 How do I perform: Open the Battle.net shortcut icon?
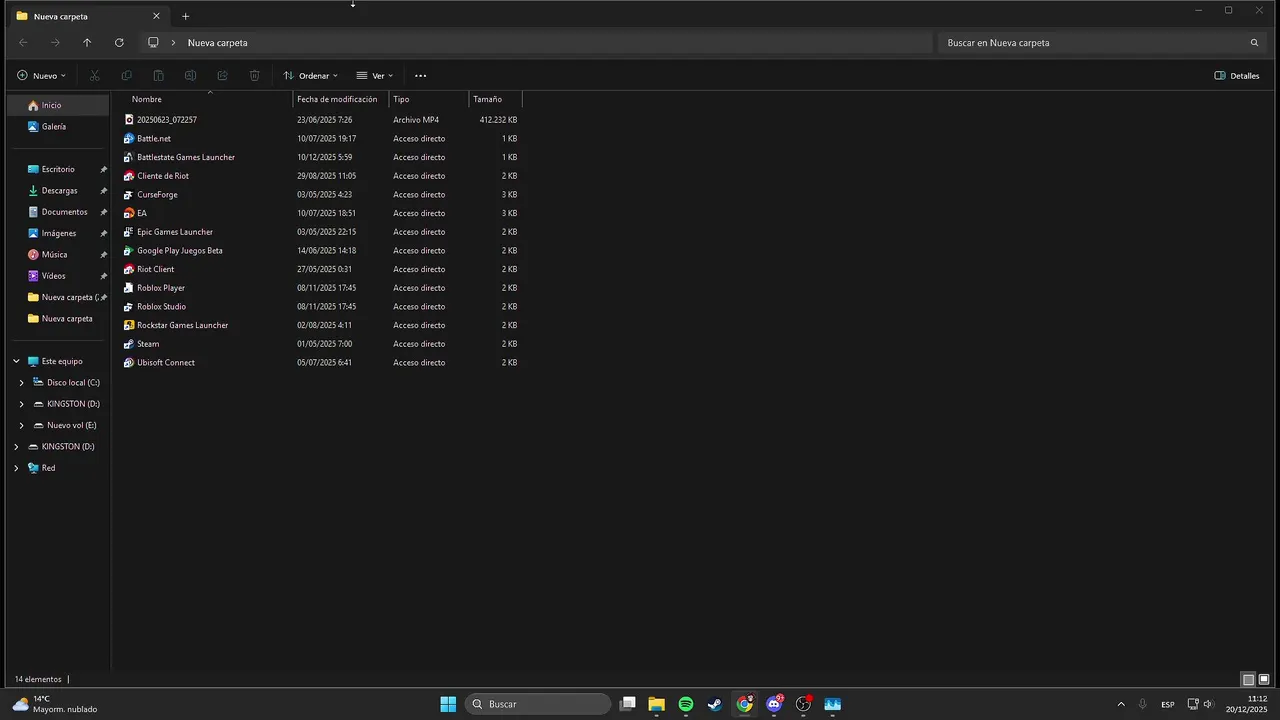(129, 138)
